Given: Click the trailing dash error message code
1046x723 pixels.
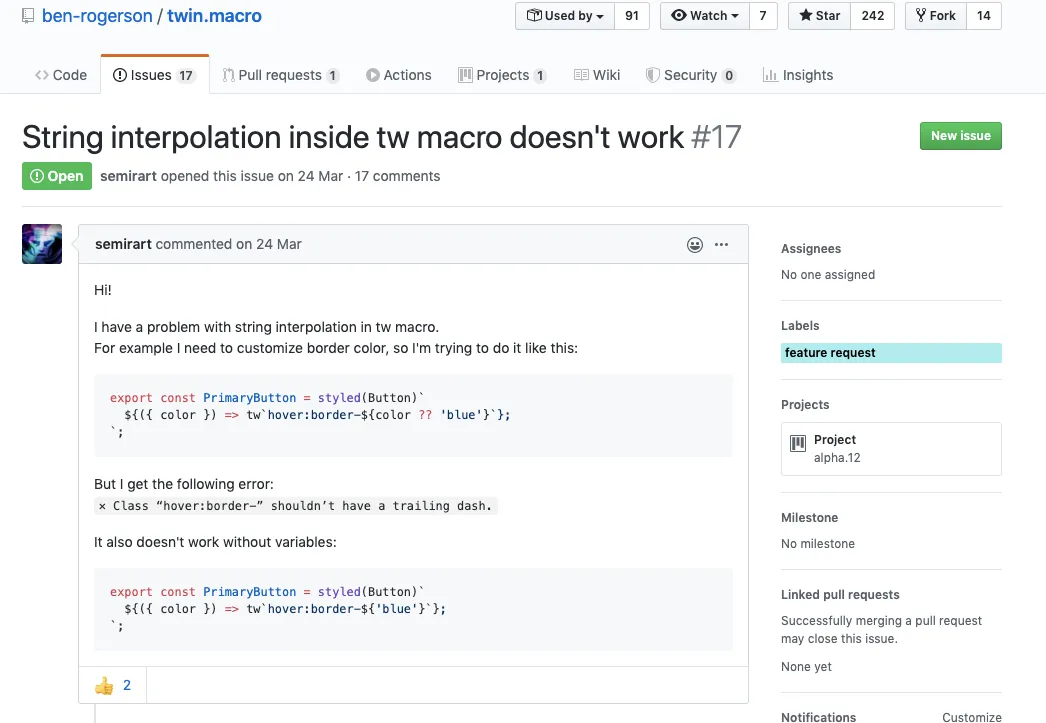Looking at the screenshot, I should pos(296,506).
